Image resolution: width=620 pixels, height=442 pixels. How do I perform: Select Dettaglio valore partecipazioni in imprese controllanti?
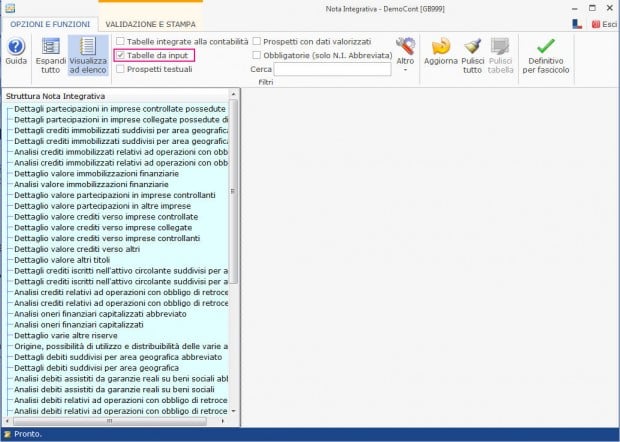pos(115,195)
